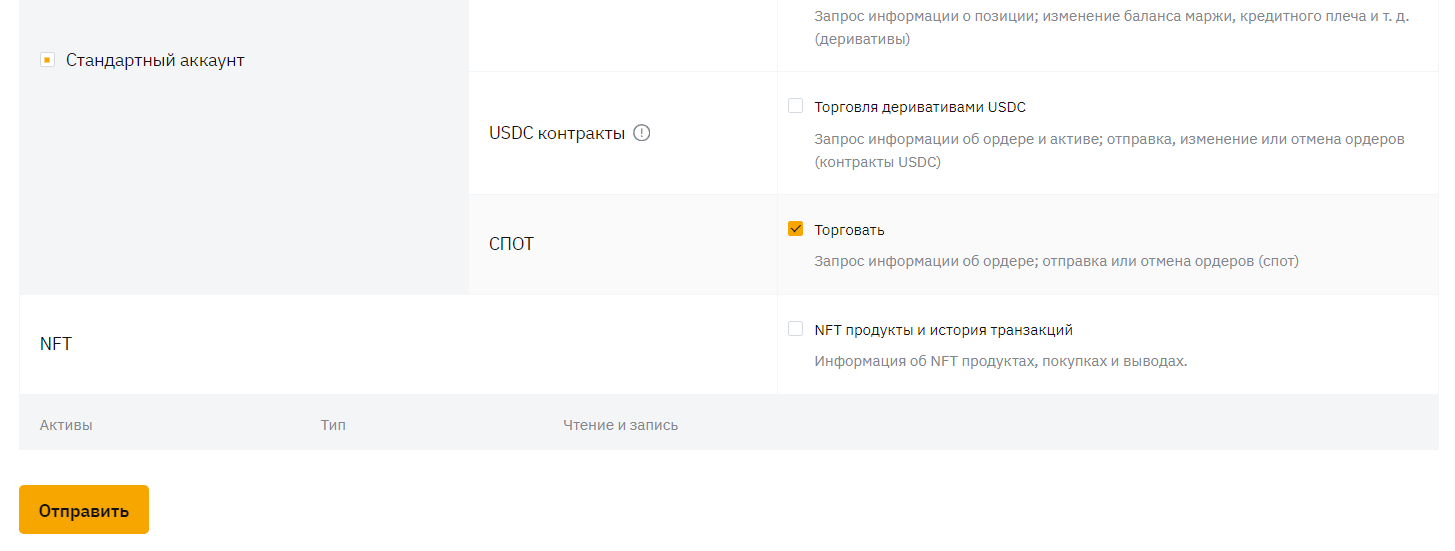Enable Торговля деривативами USDC checkbox
The width and height of the screenshot is (1455, 551).
[x=795, y=106]
